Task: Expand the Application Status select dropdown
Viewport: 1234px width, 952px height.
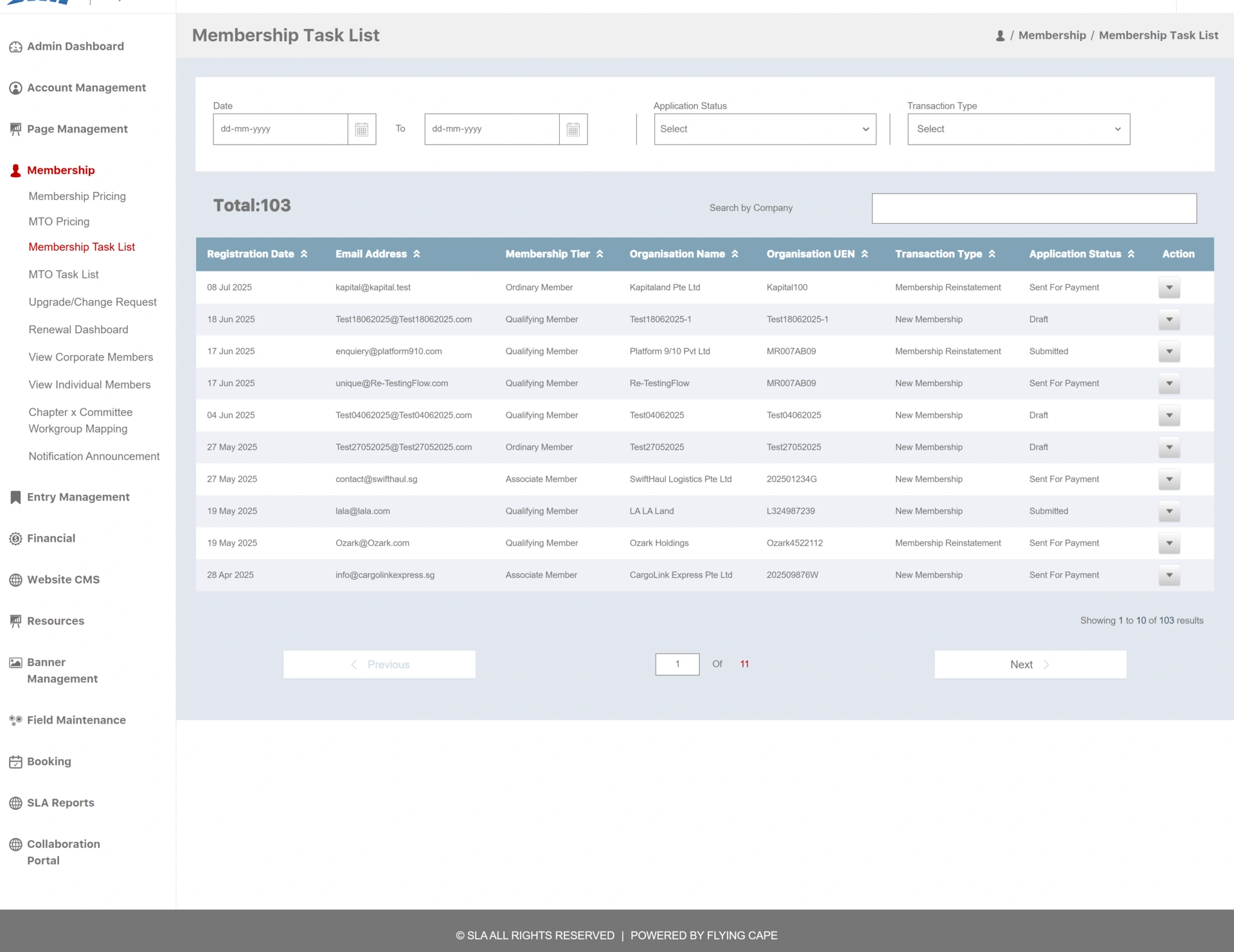Action: [x=765, y=129]
